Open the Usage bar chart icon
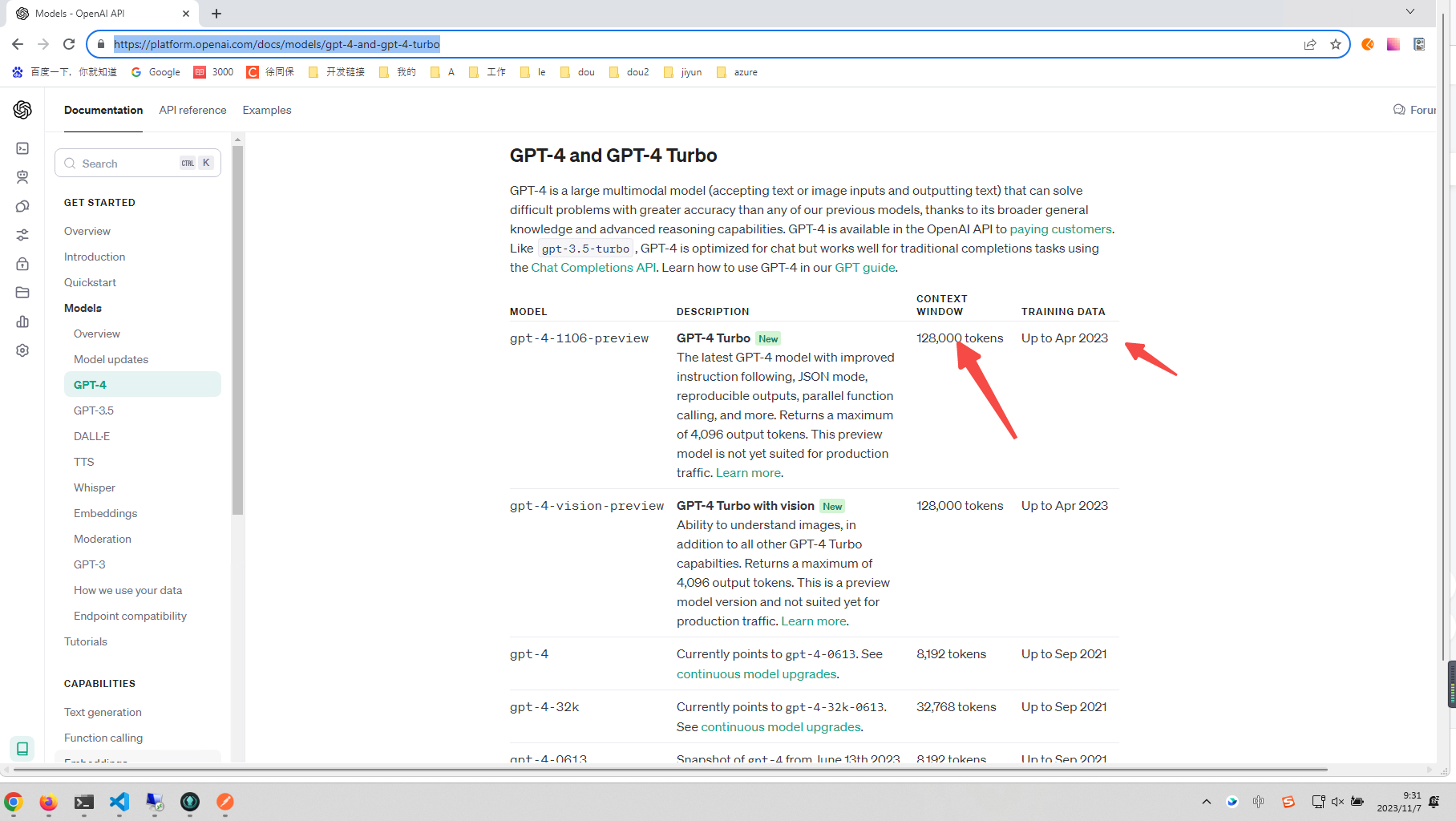The width and height of the screenshot is (1456, 821). [x=22, y=322]
